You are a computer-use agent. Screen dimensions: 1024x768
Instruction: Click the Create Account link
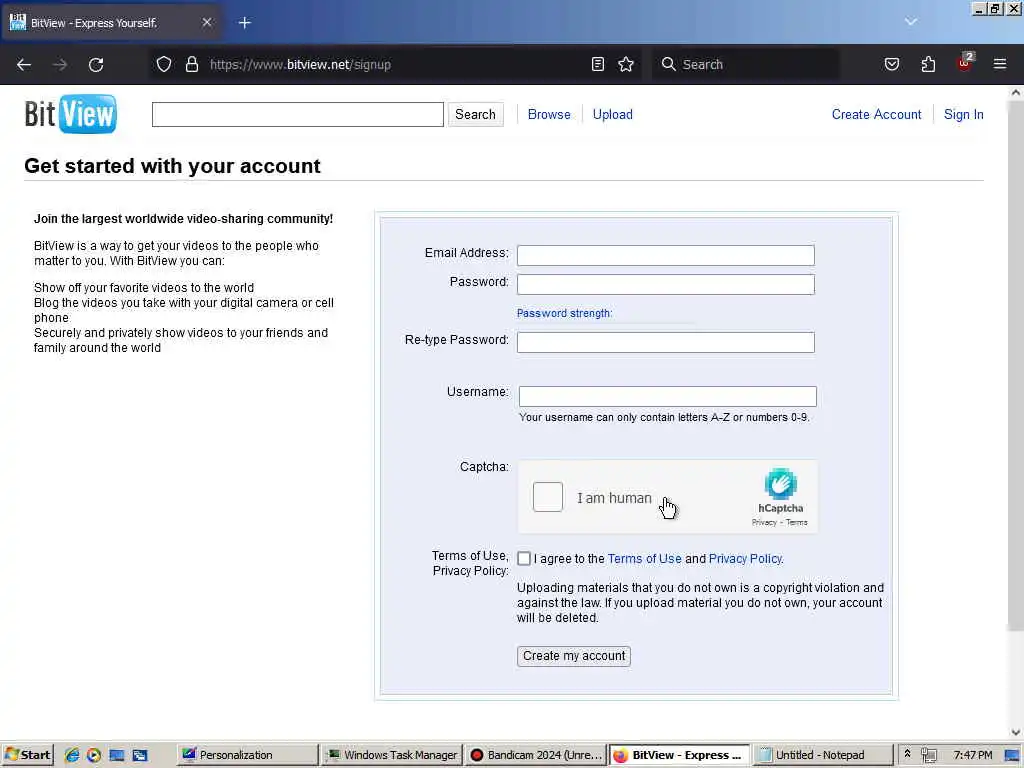876,114
